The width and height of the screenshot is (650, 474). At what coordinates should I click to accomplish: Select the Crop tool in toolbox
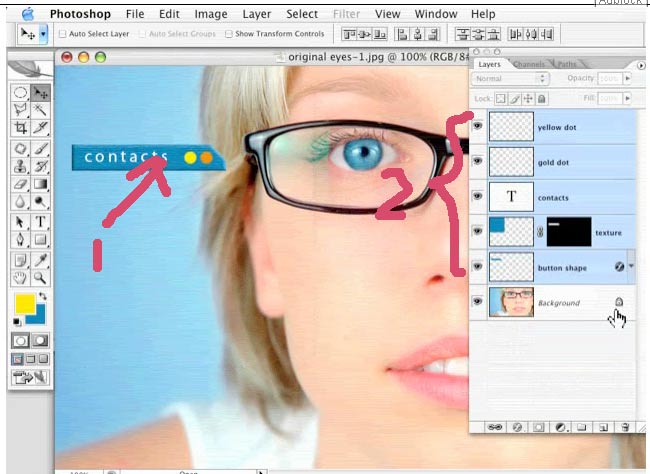click(x=19, y=128)
